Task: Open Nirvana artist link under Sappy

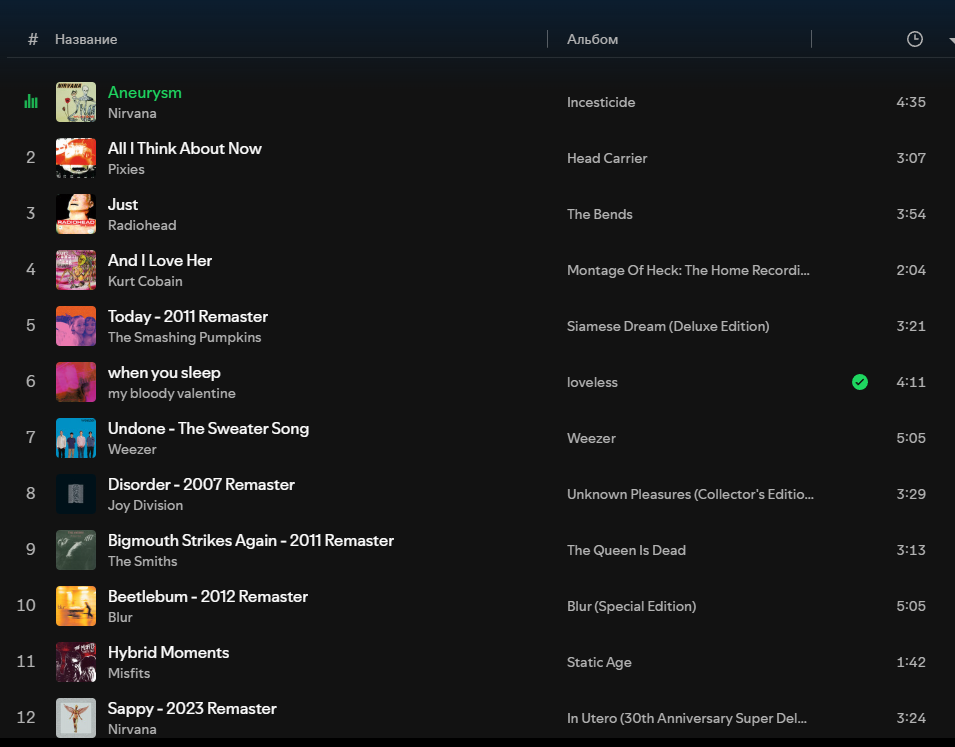Action: 132,729
